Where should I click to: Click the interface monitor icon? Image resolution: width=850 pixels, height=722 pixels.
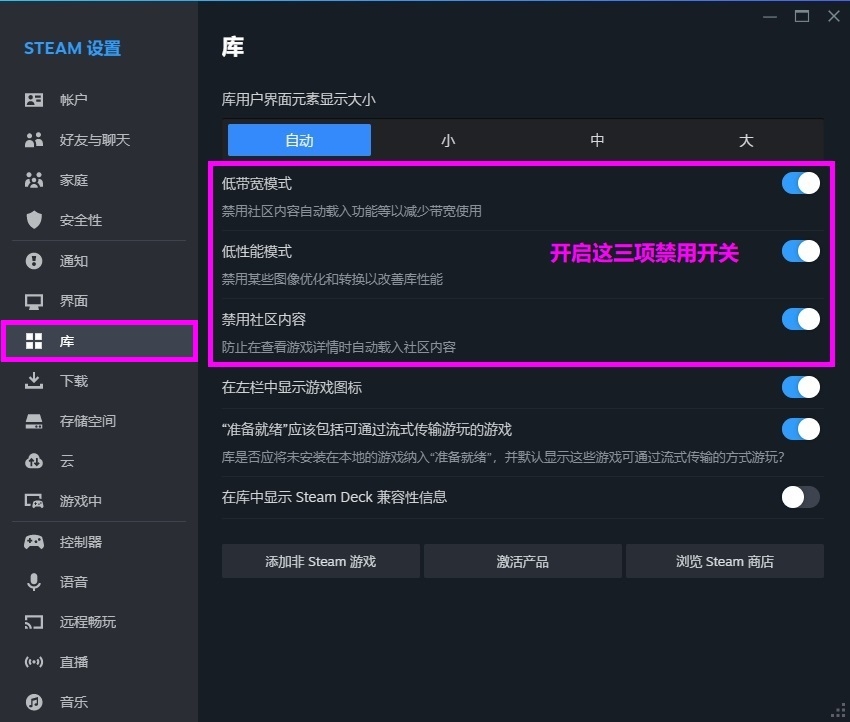[34, 301]
